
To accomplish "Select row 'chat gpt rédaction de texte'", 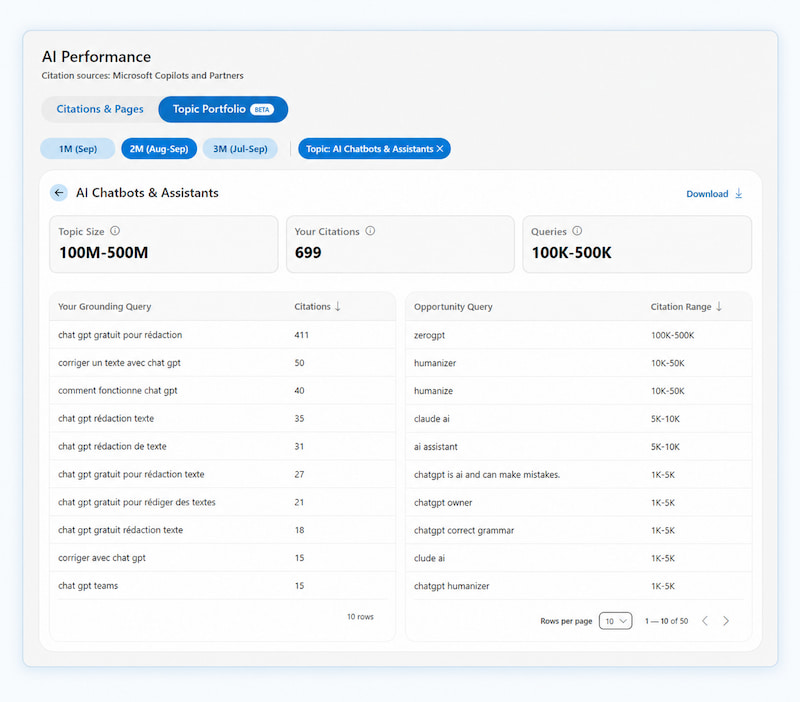I will 222,446.
